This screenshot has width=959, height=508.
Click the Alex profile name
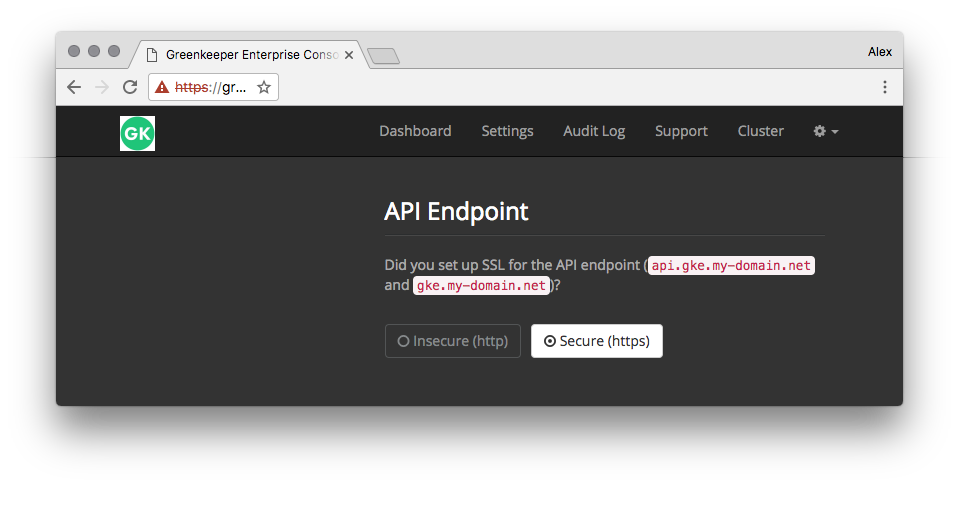(x=879, y=52)
